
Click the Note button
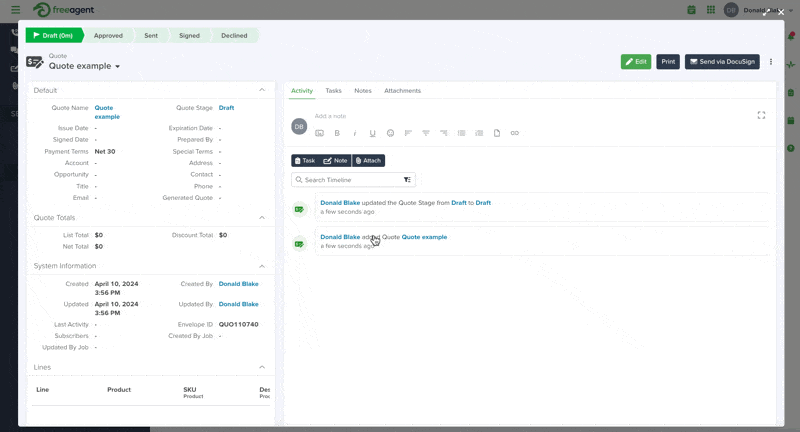[x=335, y=161]
